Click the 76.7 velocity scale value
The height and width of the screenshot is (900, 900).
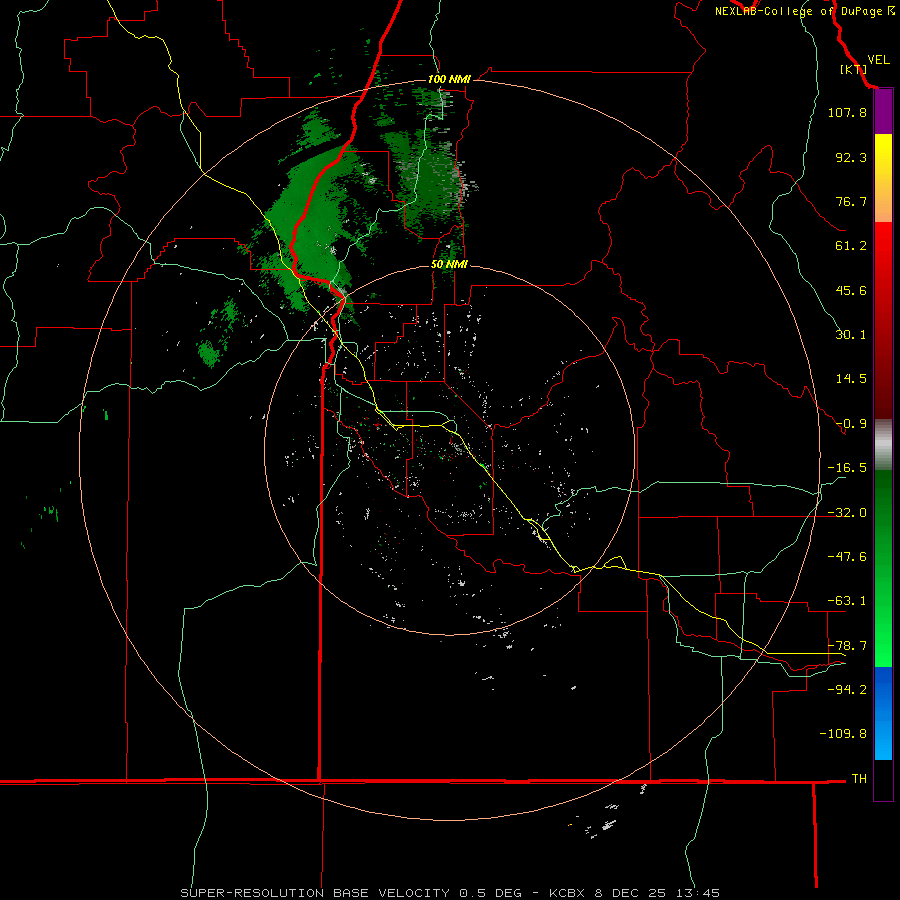pyautogui.click(x=851, y=201)
